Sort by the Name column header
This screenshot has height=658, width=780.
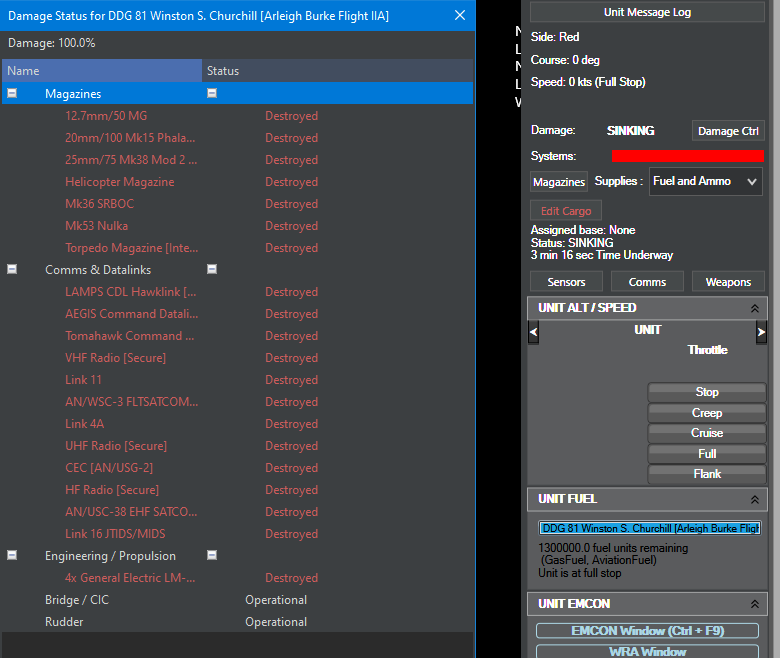[102, 71]
